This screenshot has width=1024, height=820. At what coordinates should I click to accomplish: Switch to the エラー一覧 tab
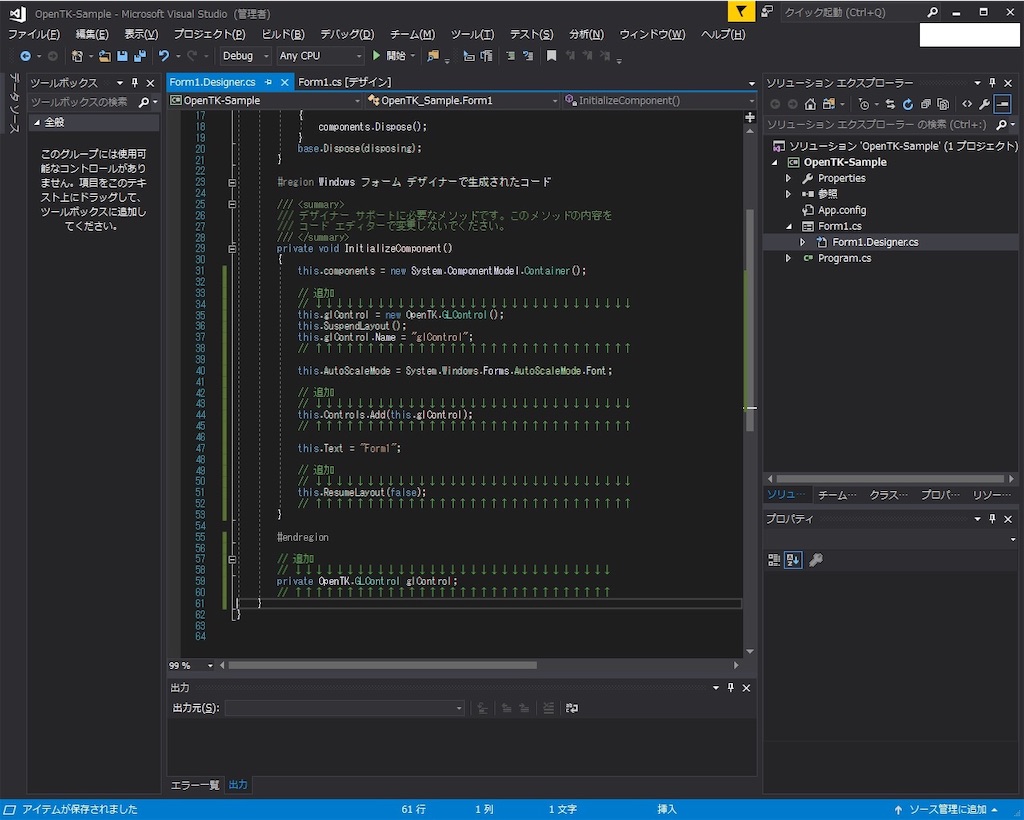pos(195,785)
